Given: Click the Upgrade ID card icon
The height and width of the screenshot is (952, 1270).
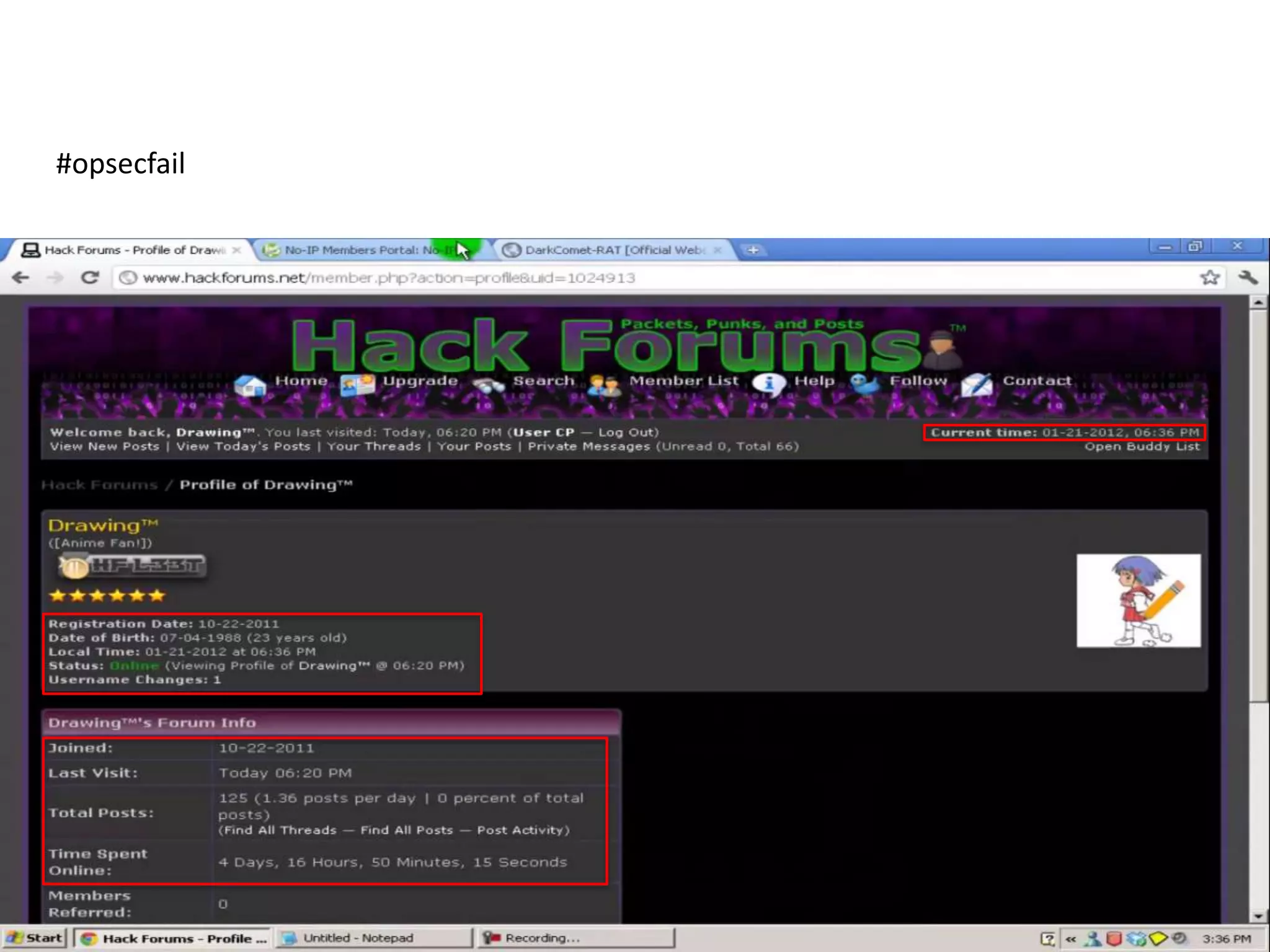Looking at the screenshot, I should [357, 386].
